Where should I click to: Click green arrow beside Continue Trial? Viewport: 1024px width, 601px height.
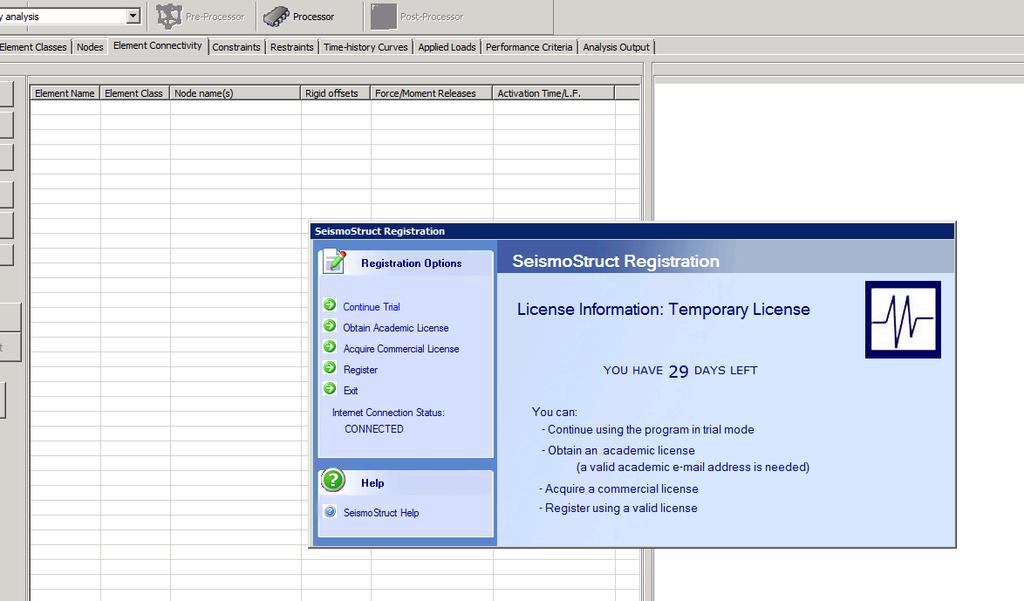click(330, 305)
